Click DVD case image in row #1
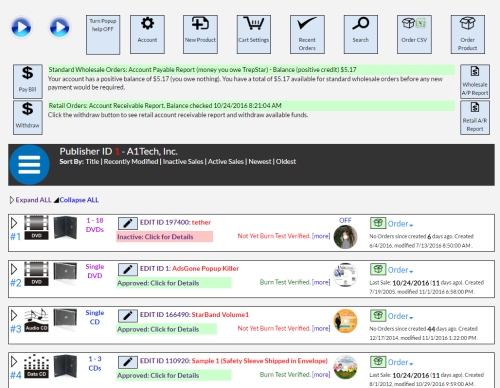 (65, 228)
